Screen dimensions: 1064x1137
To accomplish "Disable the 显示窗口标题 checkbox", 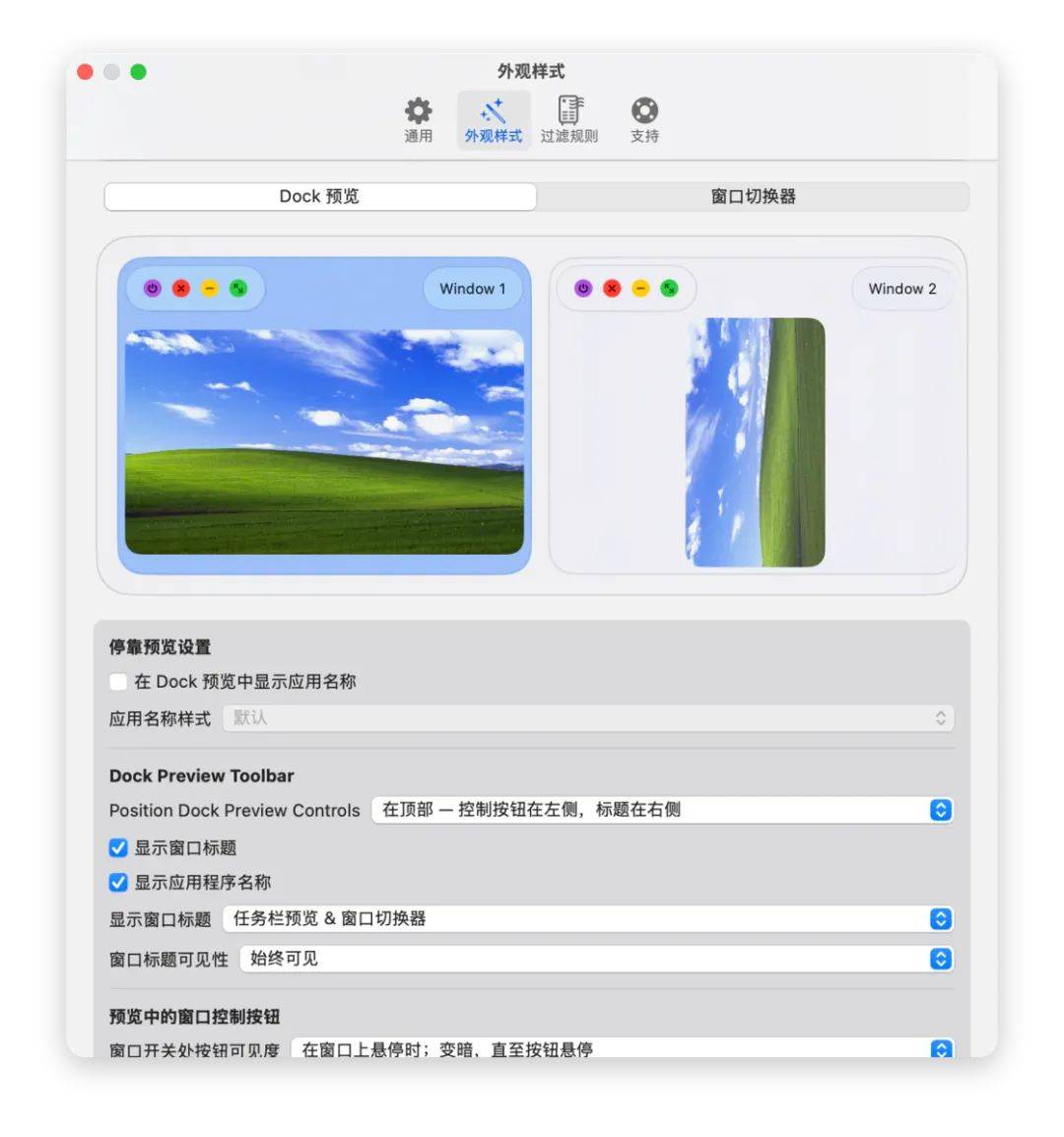I will click(x=118, y=847).
